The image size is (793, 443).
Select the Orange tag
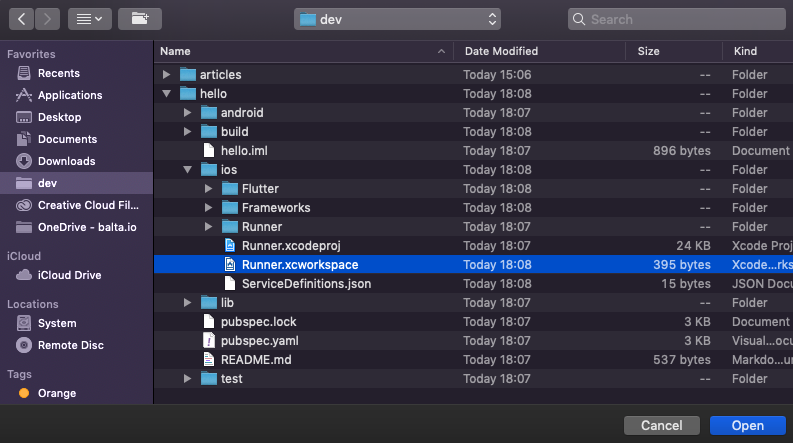(47, 393)
